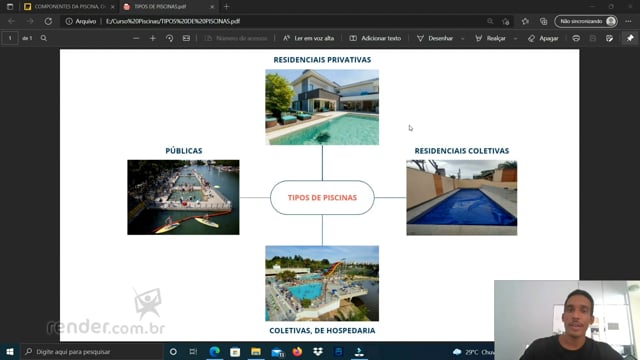Open the last white taskbar app icon
Screen dimensions: 640x360
pyautogui.click(x=359, y=351)
